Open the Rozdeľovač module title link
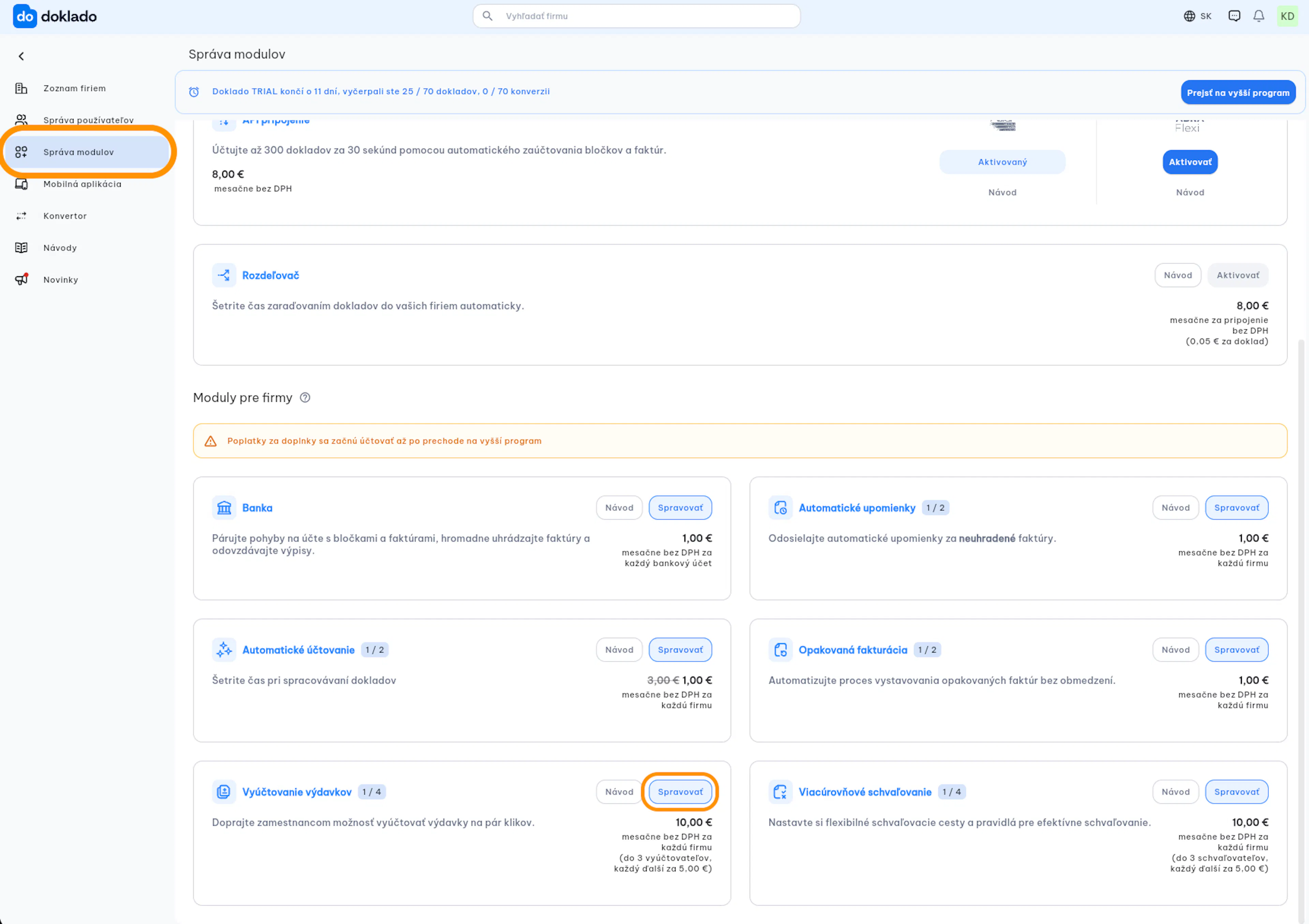The image size is (1309, 924). click(271, 275)
